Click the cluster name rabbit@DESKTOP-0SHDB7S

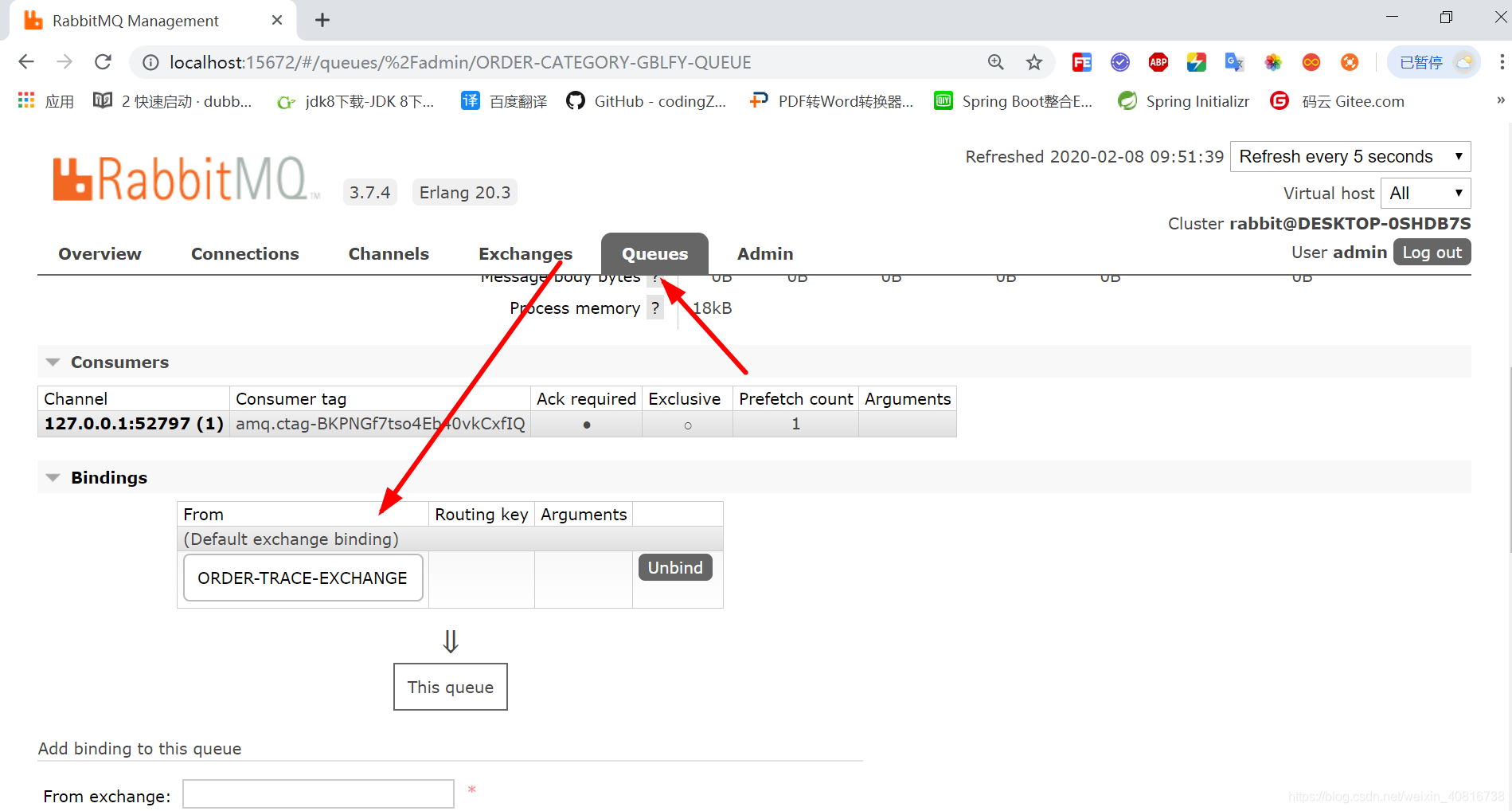[x=1350, y=223]
